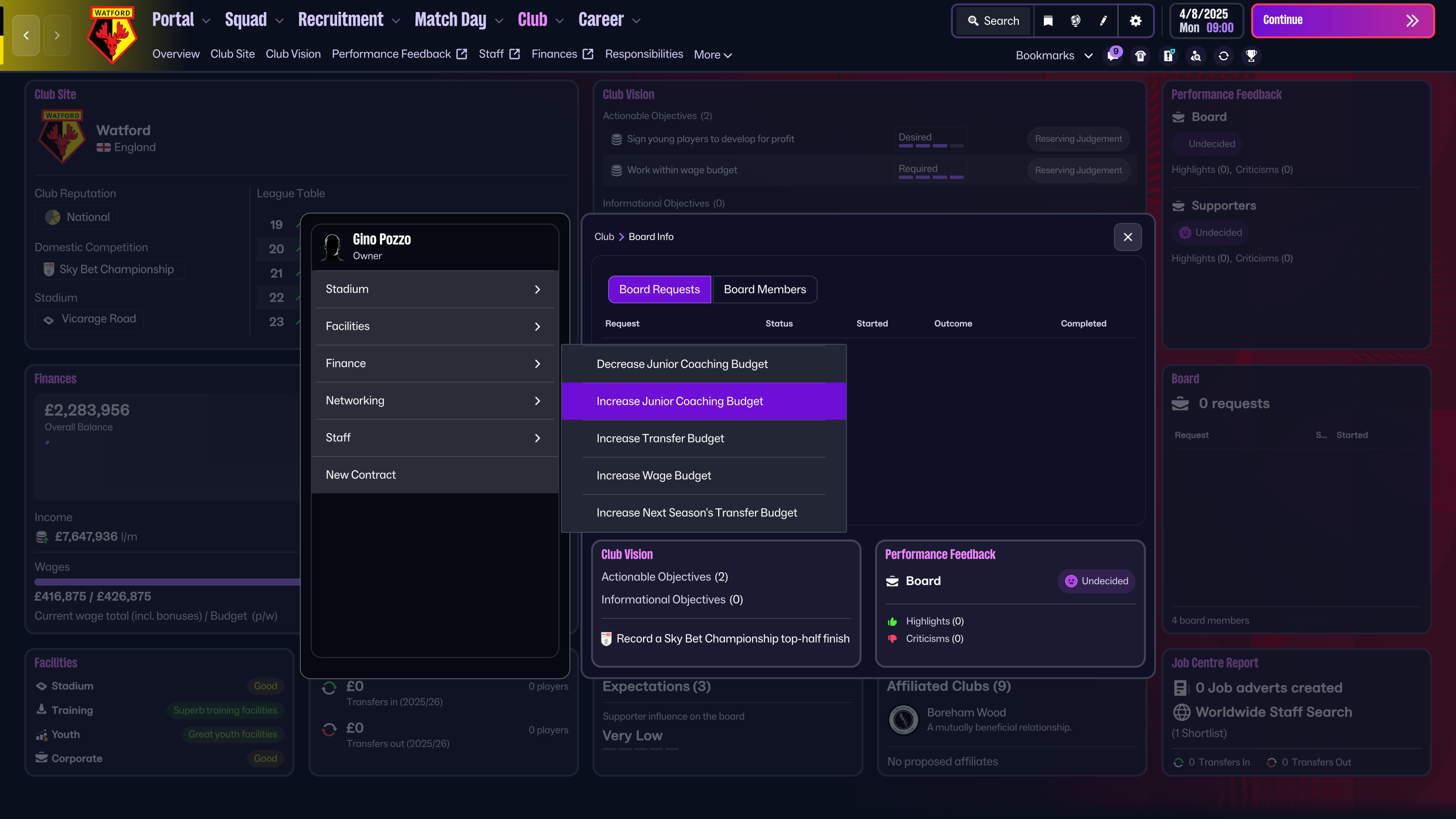
Task: Choose Increase Transfer Budget option
Action: pyautogui.click(x=660, y=439)
